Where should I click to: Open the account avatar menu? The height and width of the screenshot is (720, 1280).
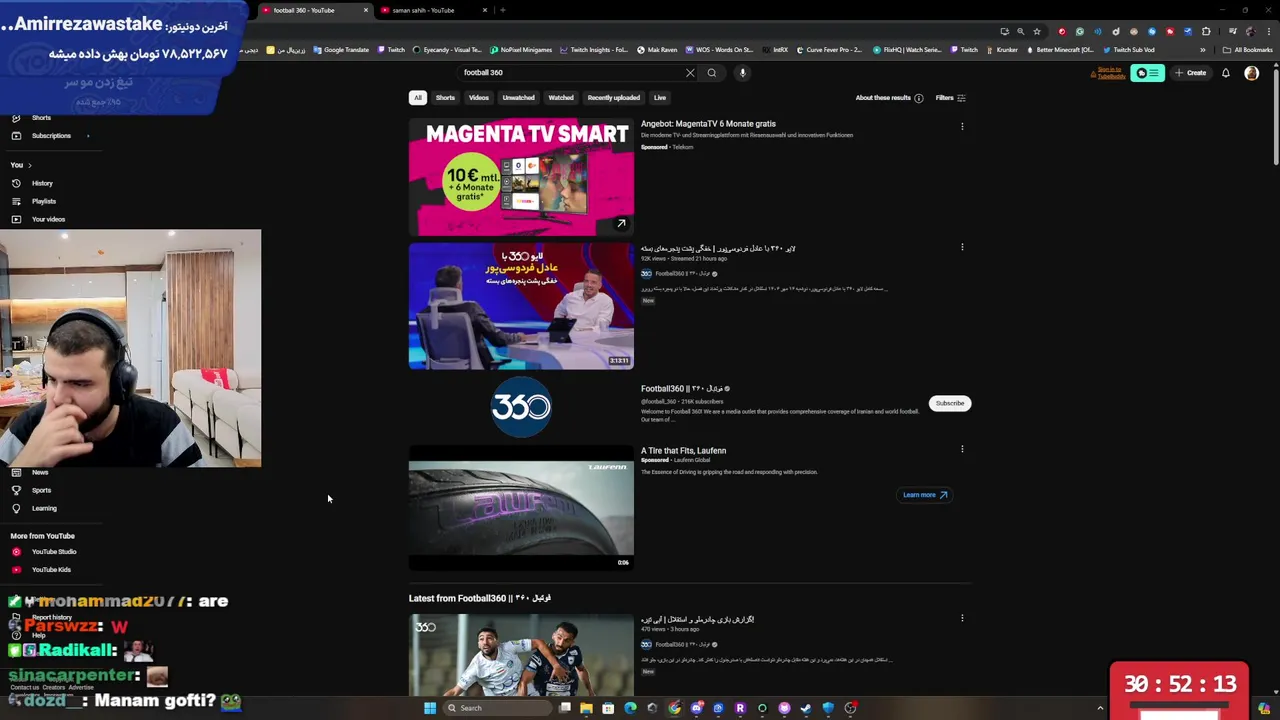pyautogui.click(x=1251, y=73)
